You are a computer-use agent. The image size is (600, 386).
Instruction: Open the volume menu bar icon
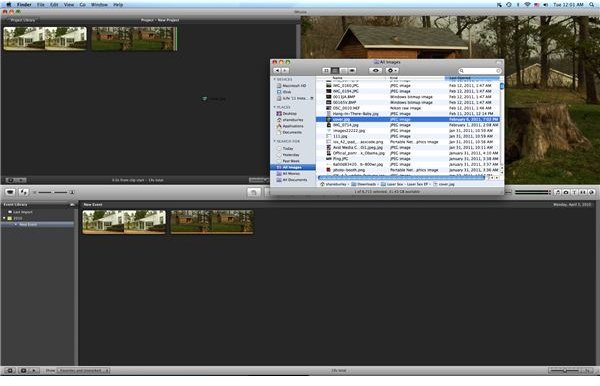[545, 5]
